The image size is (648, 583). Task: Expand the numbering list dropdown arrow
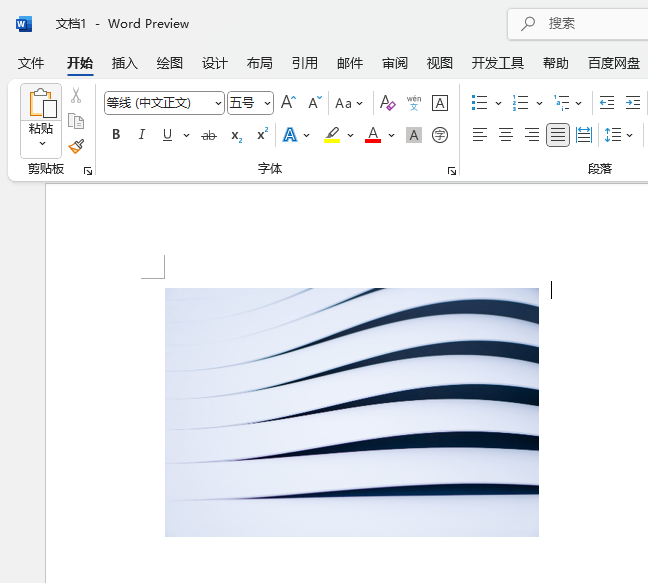point(539,103)
